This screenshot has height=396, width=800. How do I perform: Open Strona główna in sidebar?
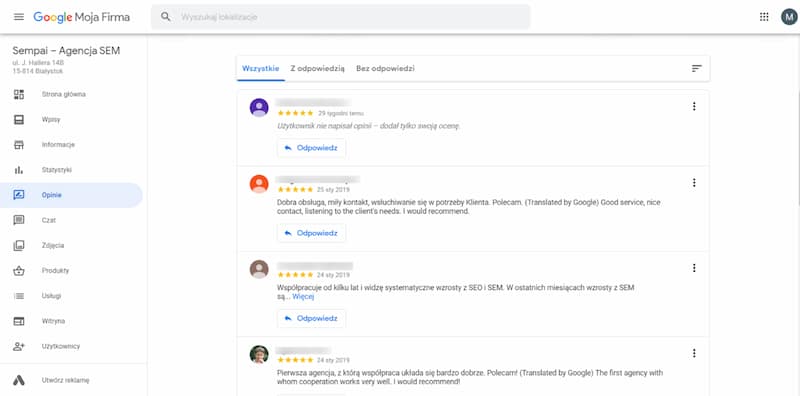pos(71,94)
